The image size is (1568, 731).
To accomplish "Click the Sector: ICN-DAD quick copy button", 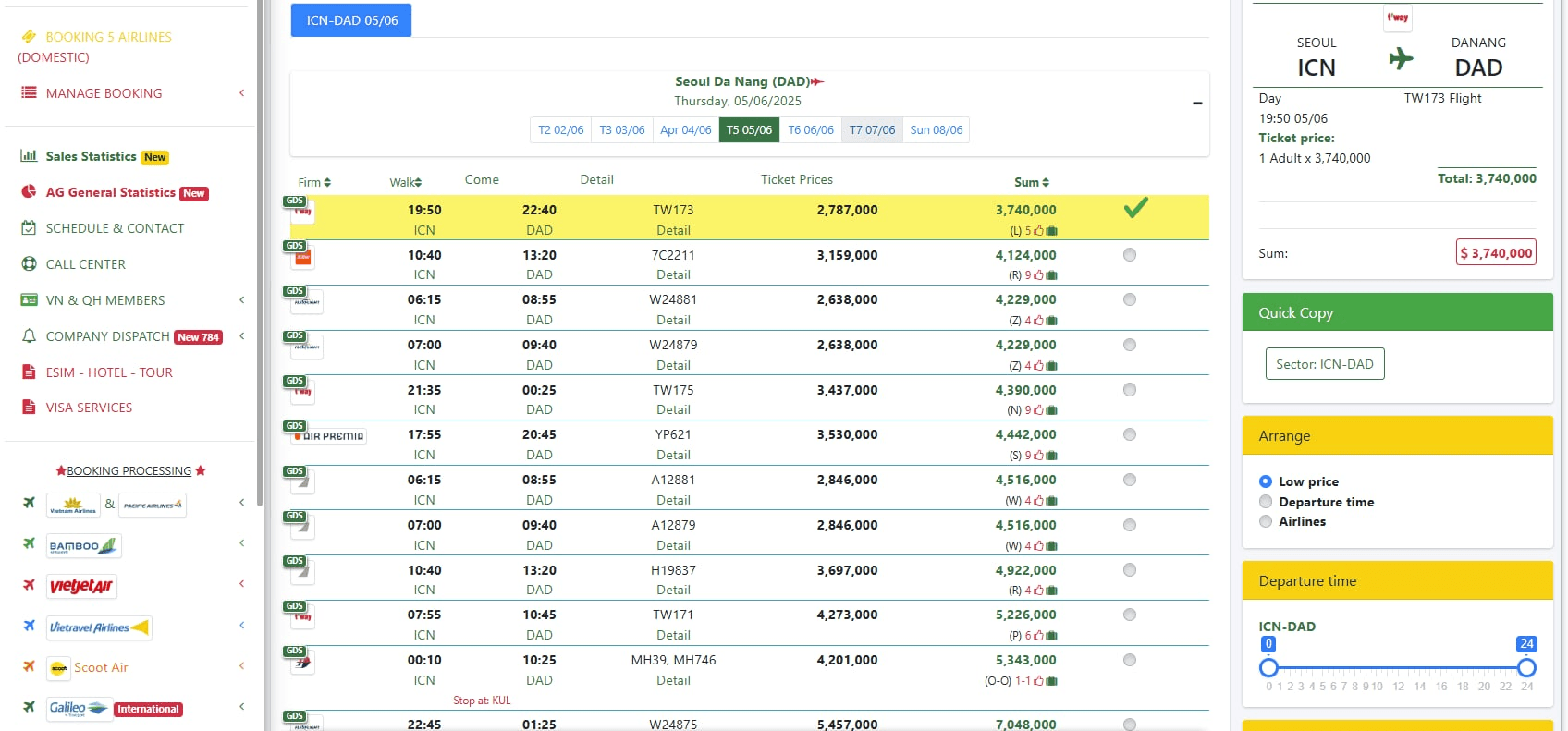I will 1325,364.
